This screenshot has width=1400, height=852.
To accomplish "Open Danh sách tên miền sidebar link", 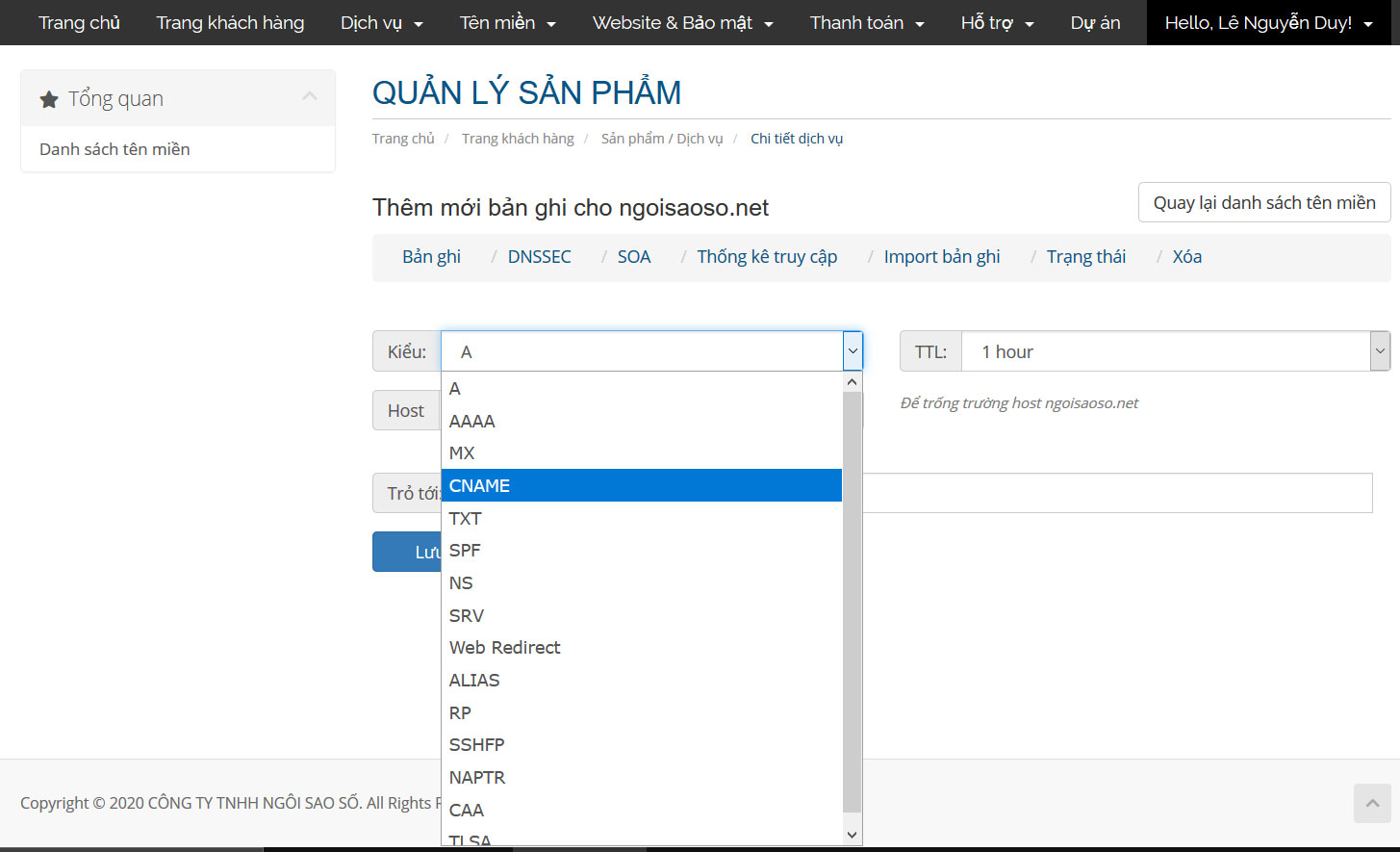I will click(115, 149).
